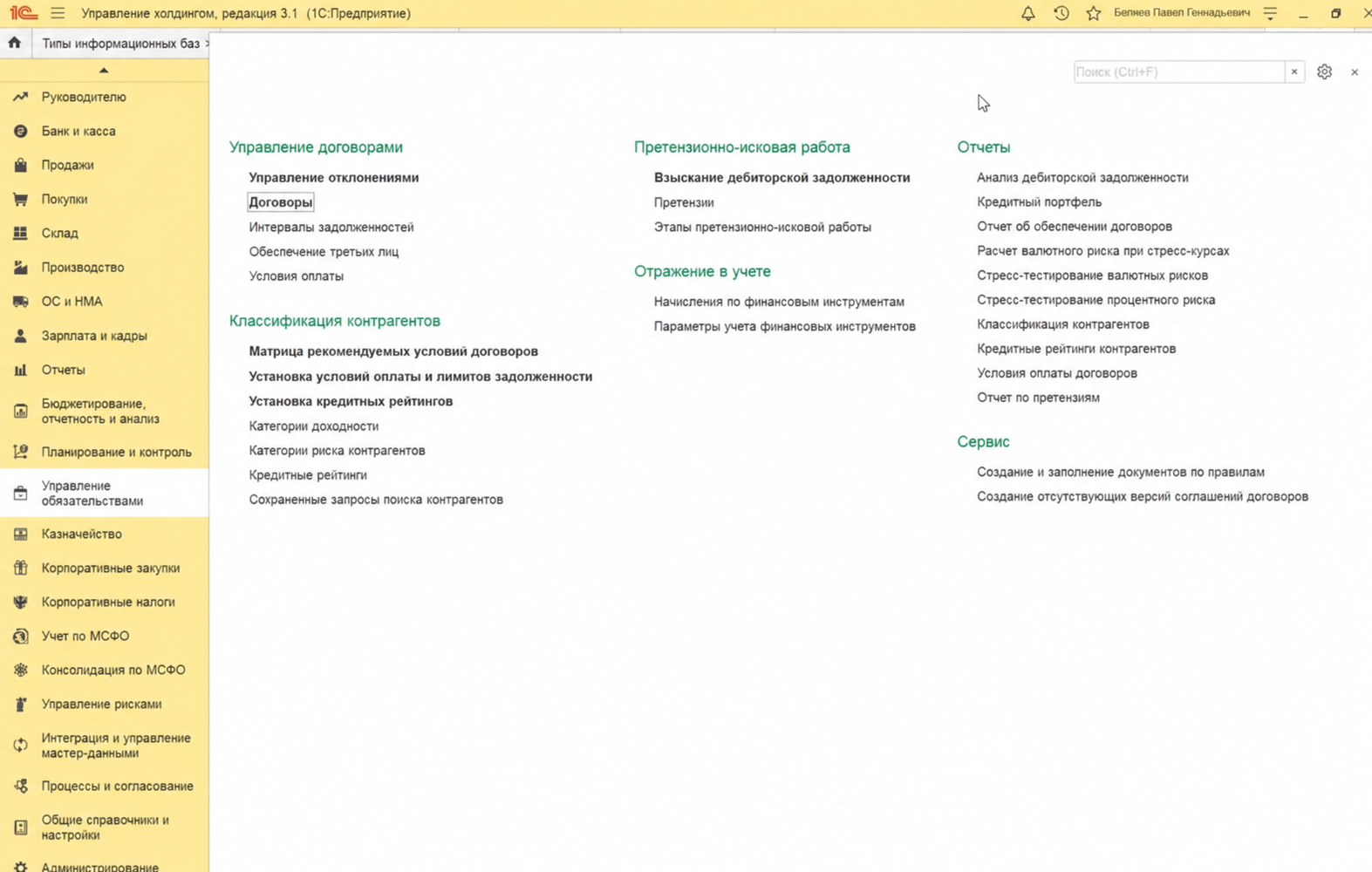Viewport: 1372px width, 872px height.
Task: Open Отчет об обеспечении договоров
Action: 1075,226
